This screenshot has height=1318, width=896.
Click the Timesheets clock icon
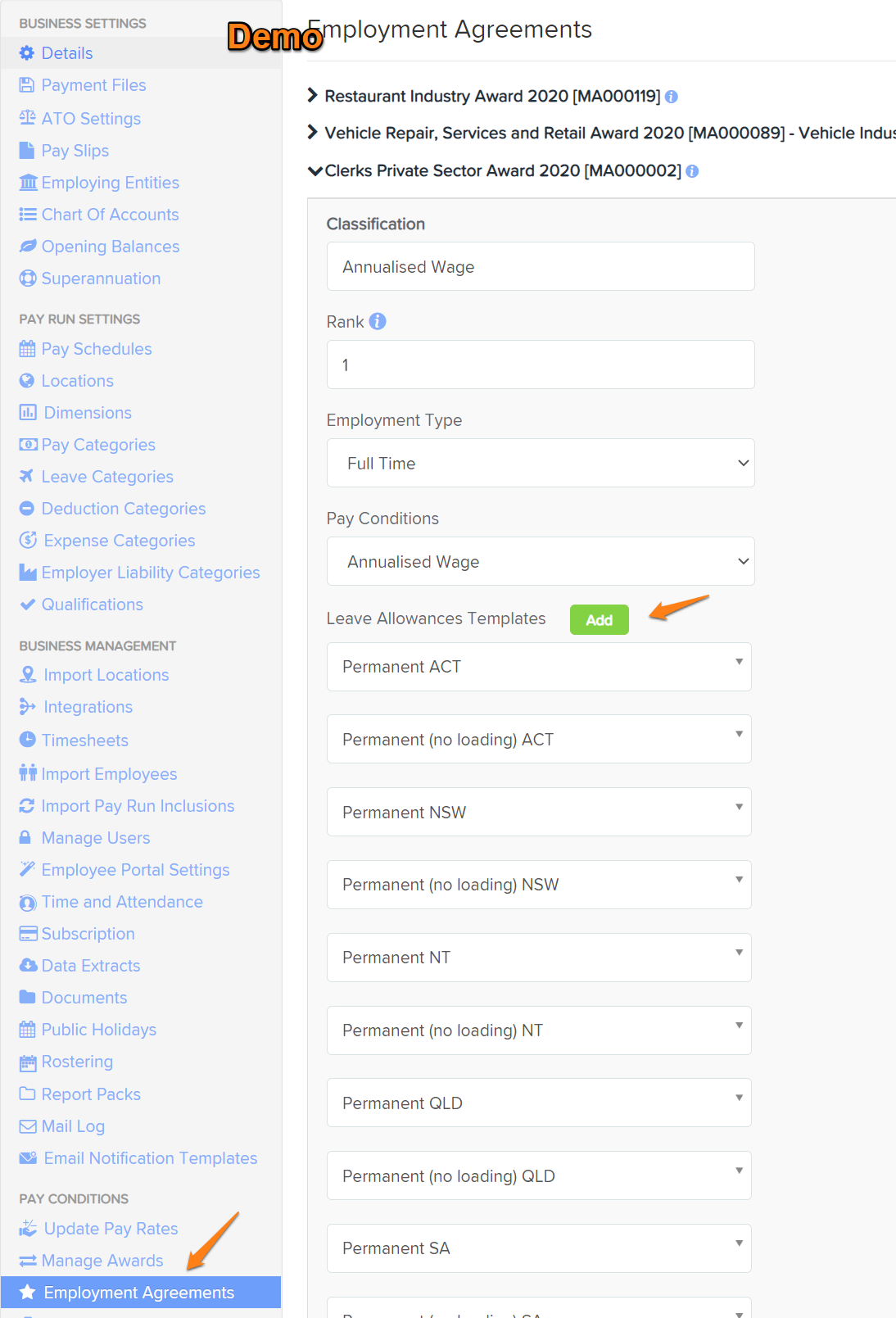(x=28, y=740)
